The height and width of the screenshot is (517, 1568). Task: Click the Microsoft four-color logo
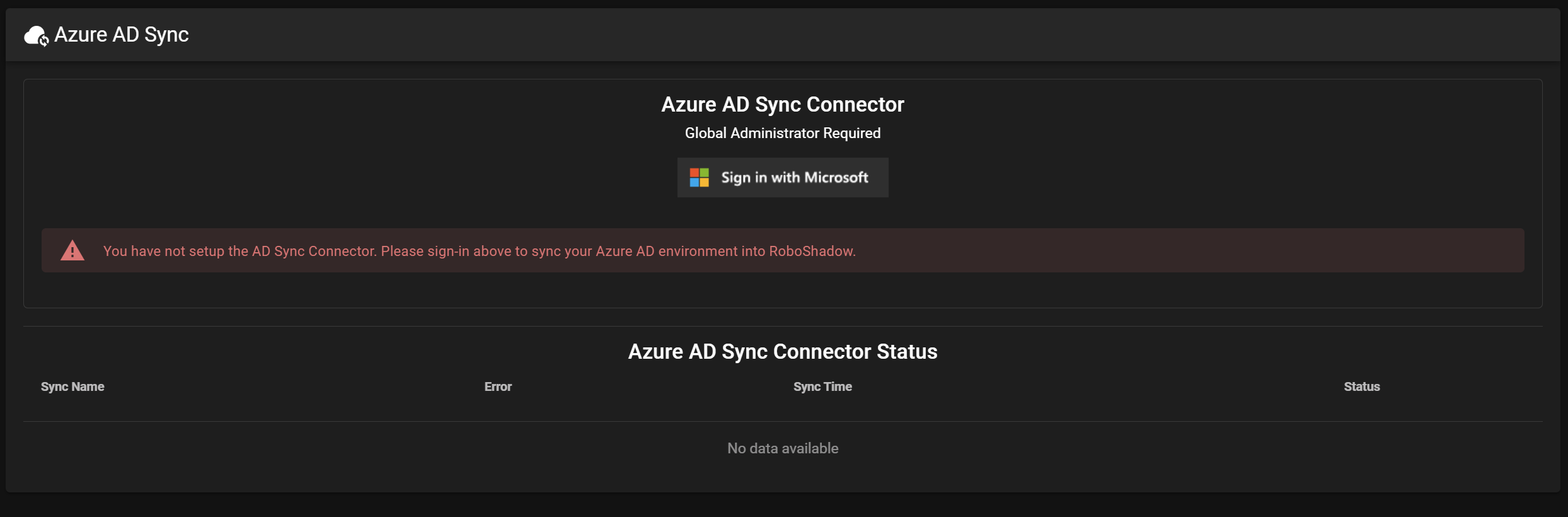[699, 178]
